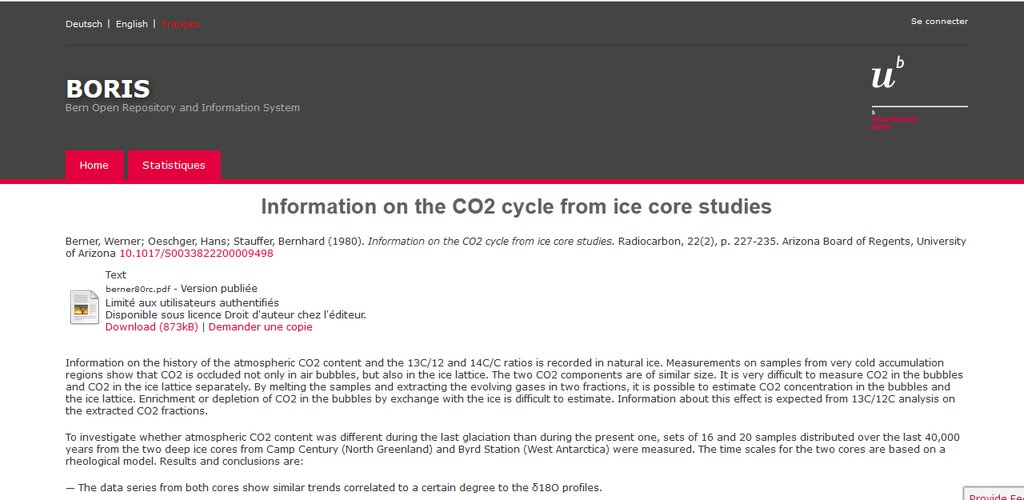Click Demander une copie link
The image size is (1024, 500).
[260, 327]
